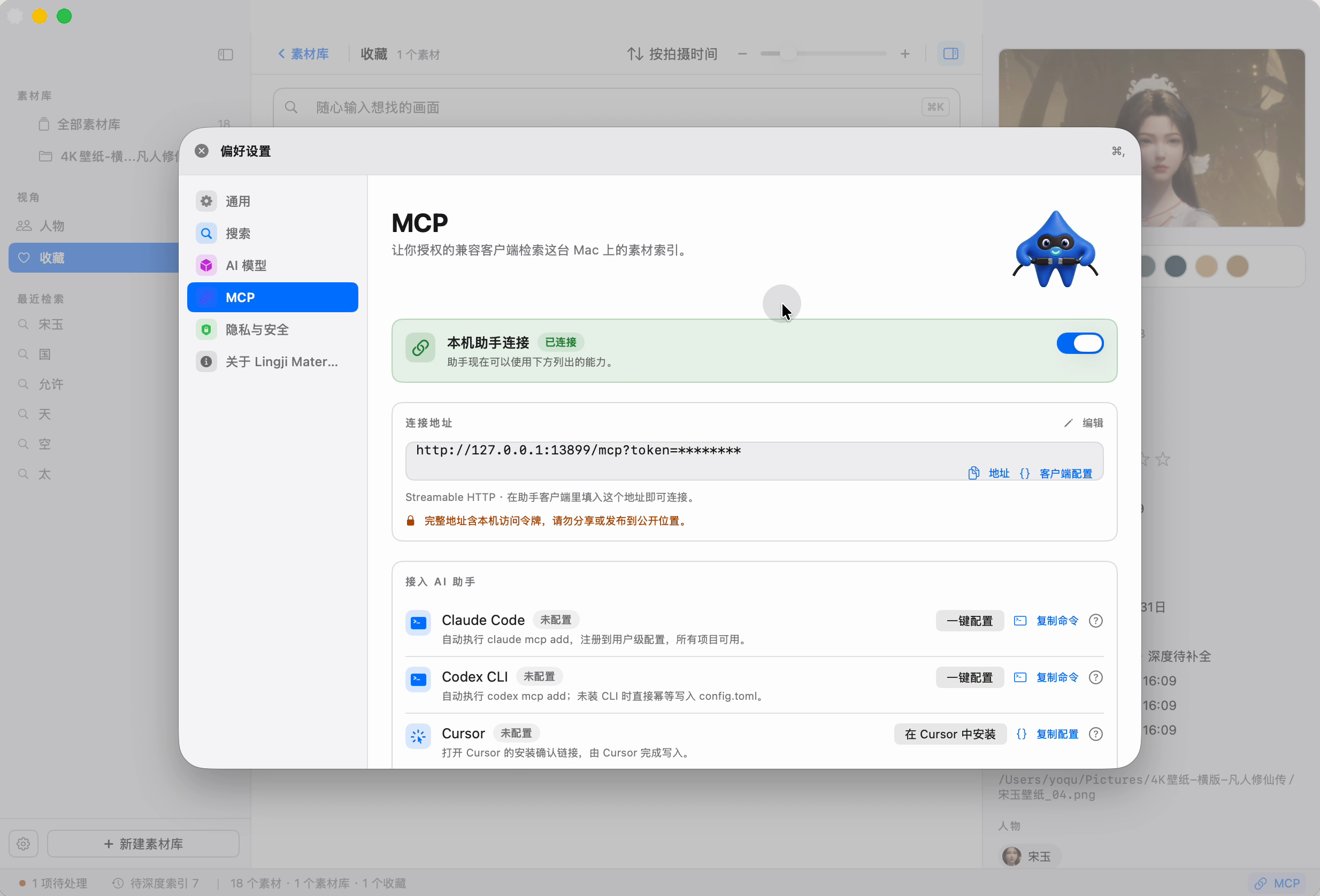This screenshot has width=1320, height=896.
Task: Select the light tan color swatch
Action: pos(1207,266)
